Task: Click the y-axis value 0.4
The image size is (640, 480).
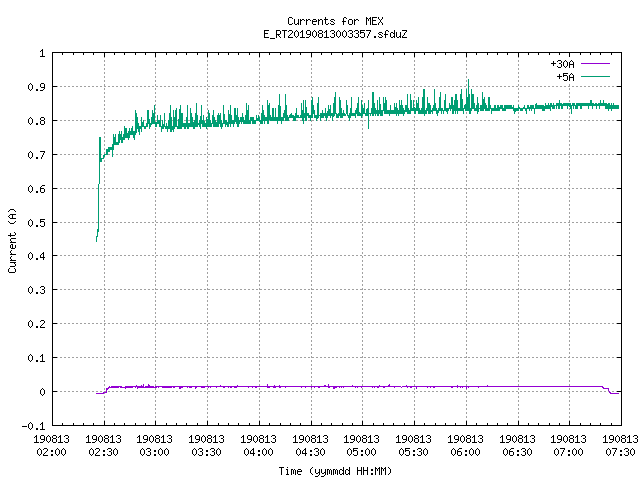Action: click(36, 256)
